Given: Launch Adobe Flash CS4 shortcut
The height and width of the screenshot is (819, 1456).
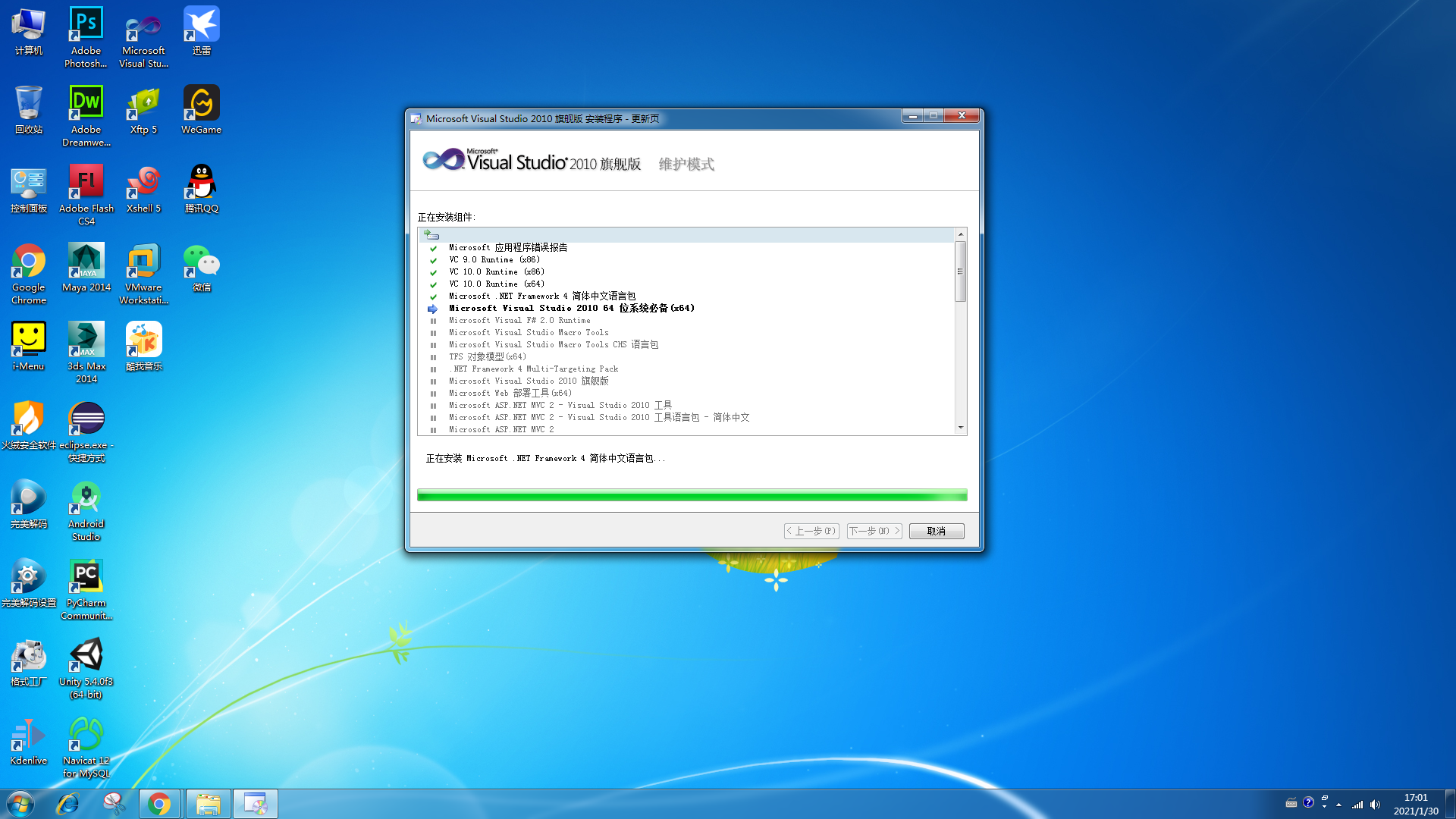Looking at the screenshot, I should pos(86,195).
